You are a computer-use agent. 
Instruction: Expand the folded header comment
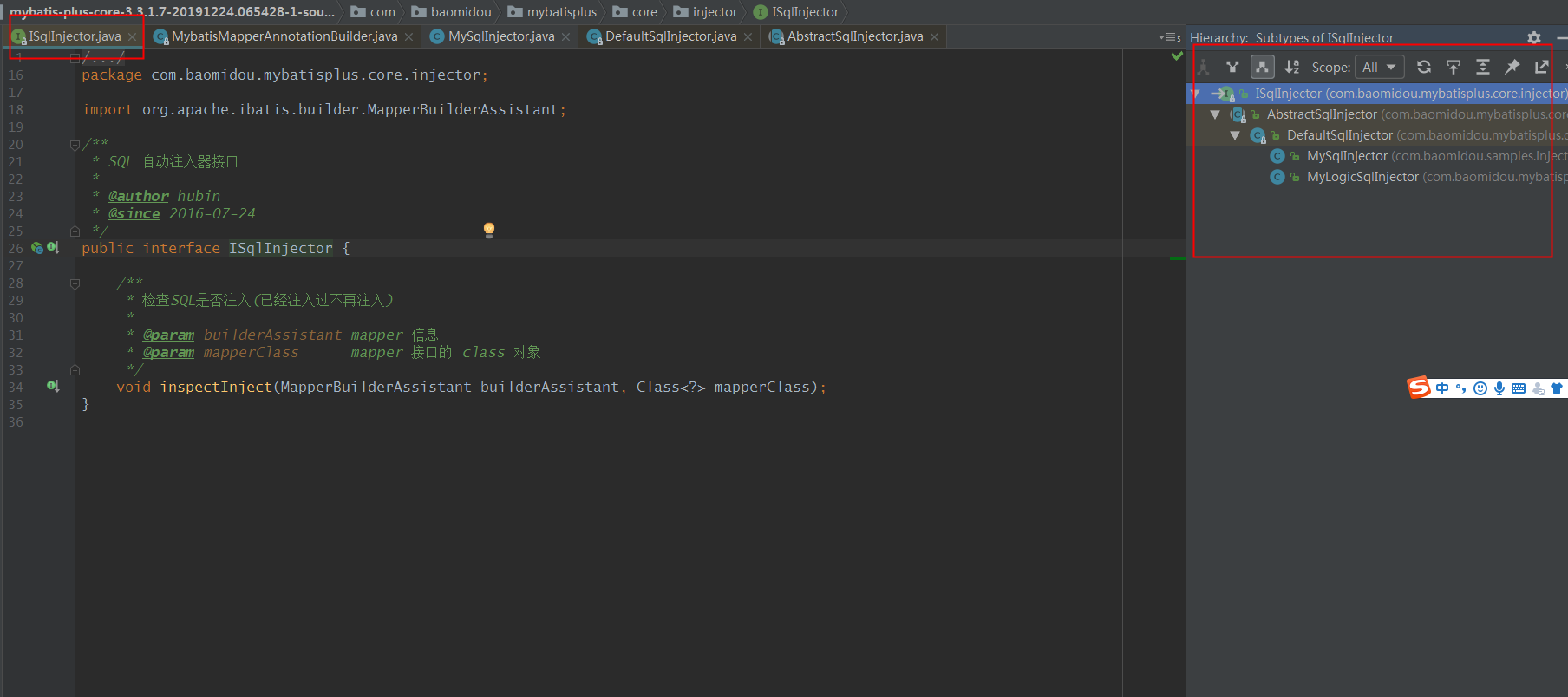(75, 57)
